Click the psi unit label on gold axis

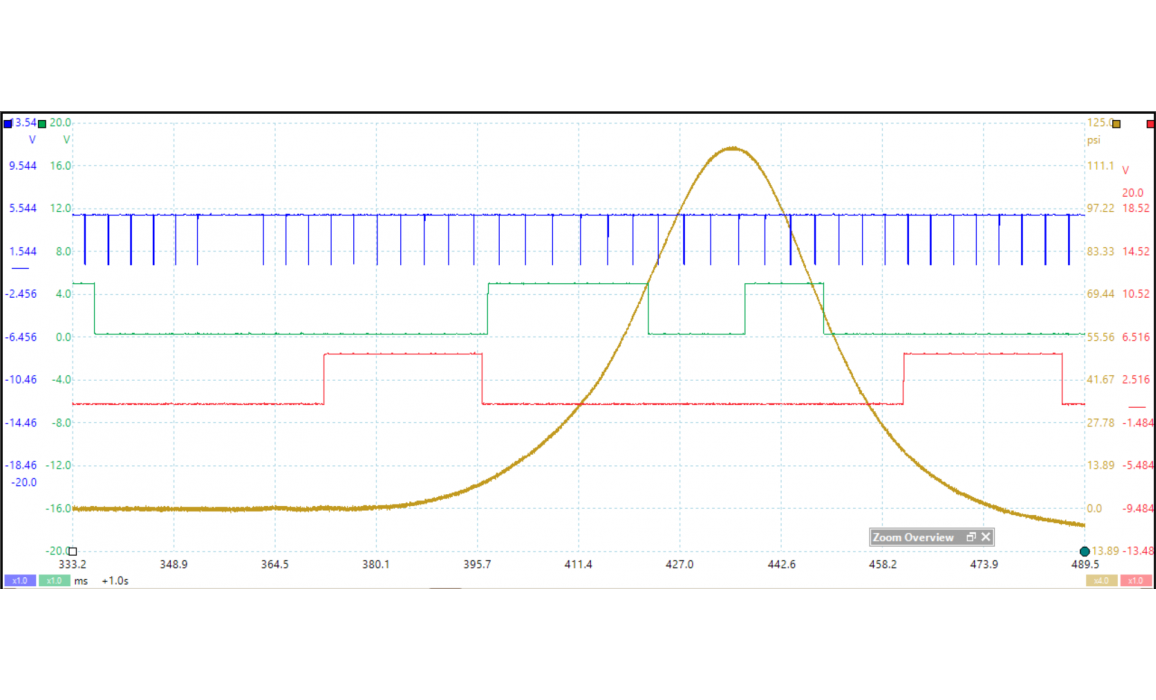1094,141
